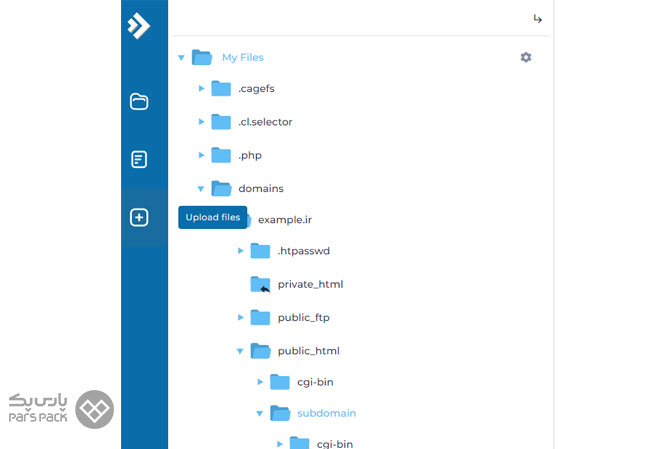Image resolution: width=648 pixels, height=449 pixels.
Task: Select the .htpasswd folder name
Action: 303,251
